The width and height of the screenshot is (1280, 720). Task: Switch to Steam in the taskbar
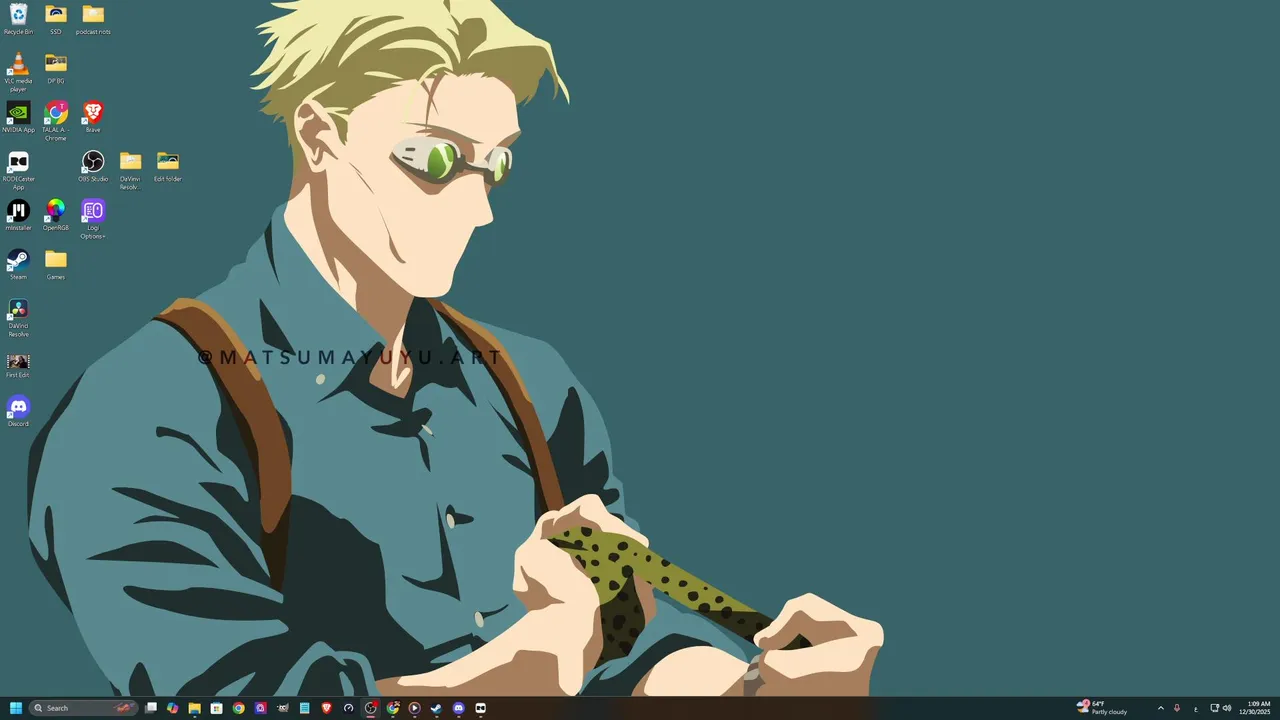point(436,708)
